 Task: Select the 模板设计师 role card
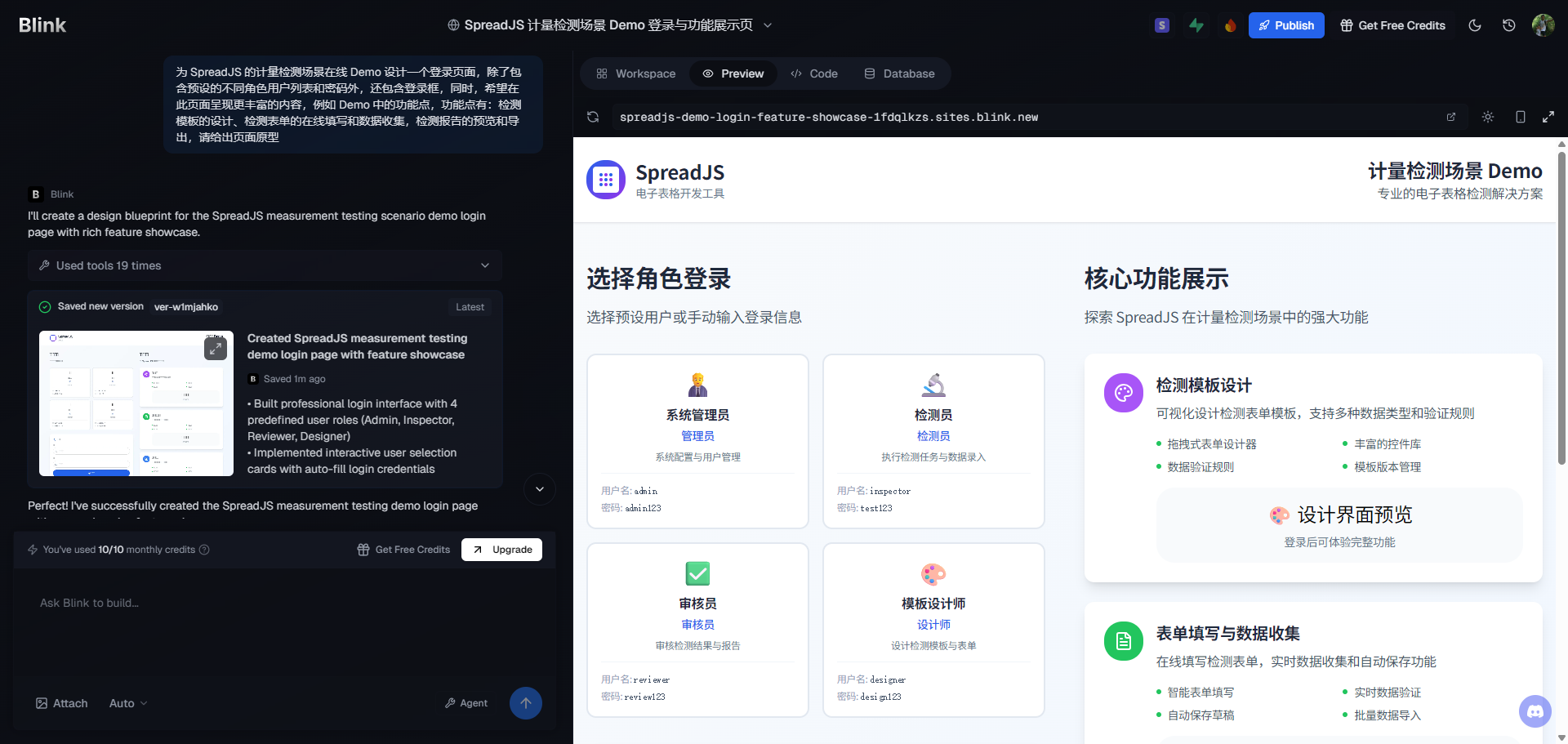click(x=933, y=630)
